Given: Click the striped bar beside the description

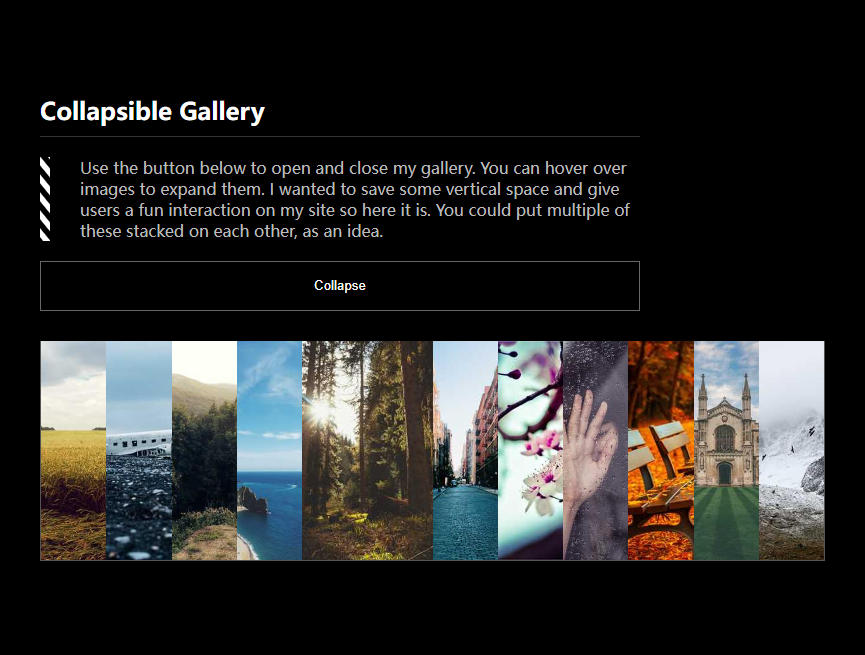Looking at the screenshot, I should [x=45, y=199].
